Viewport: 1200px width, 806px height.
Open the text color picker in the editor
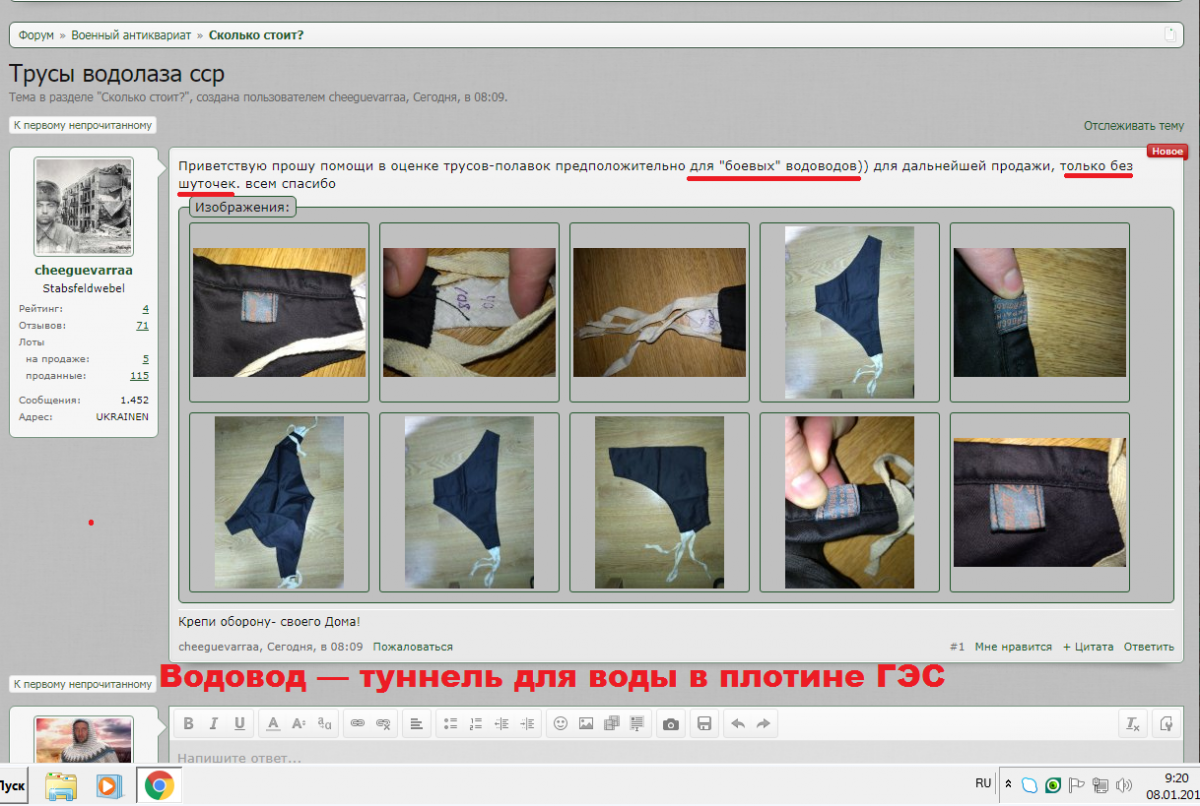pyautogui.click(x=272, y=723)
